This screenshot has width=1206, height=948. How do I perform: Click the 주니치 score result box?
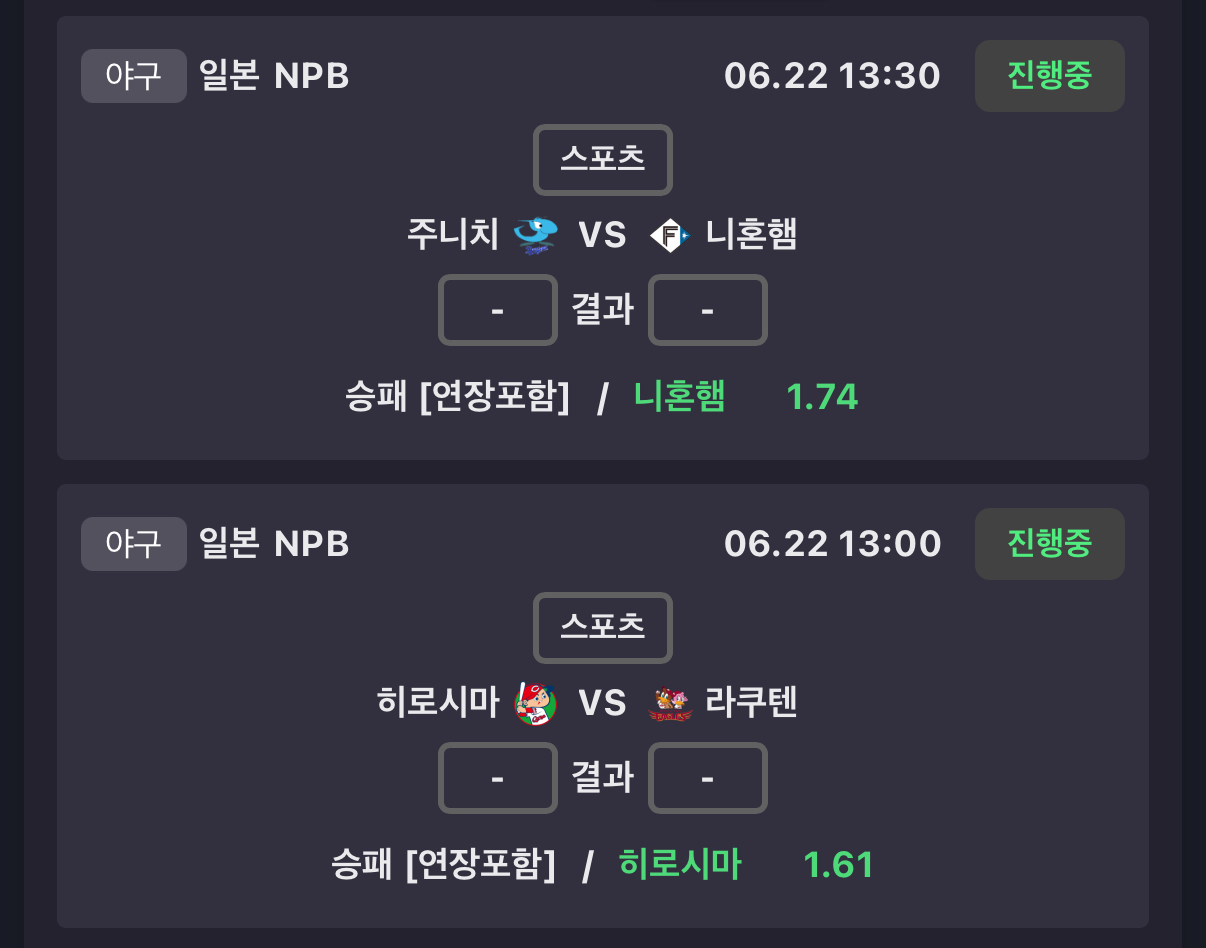[498, 310]
